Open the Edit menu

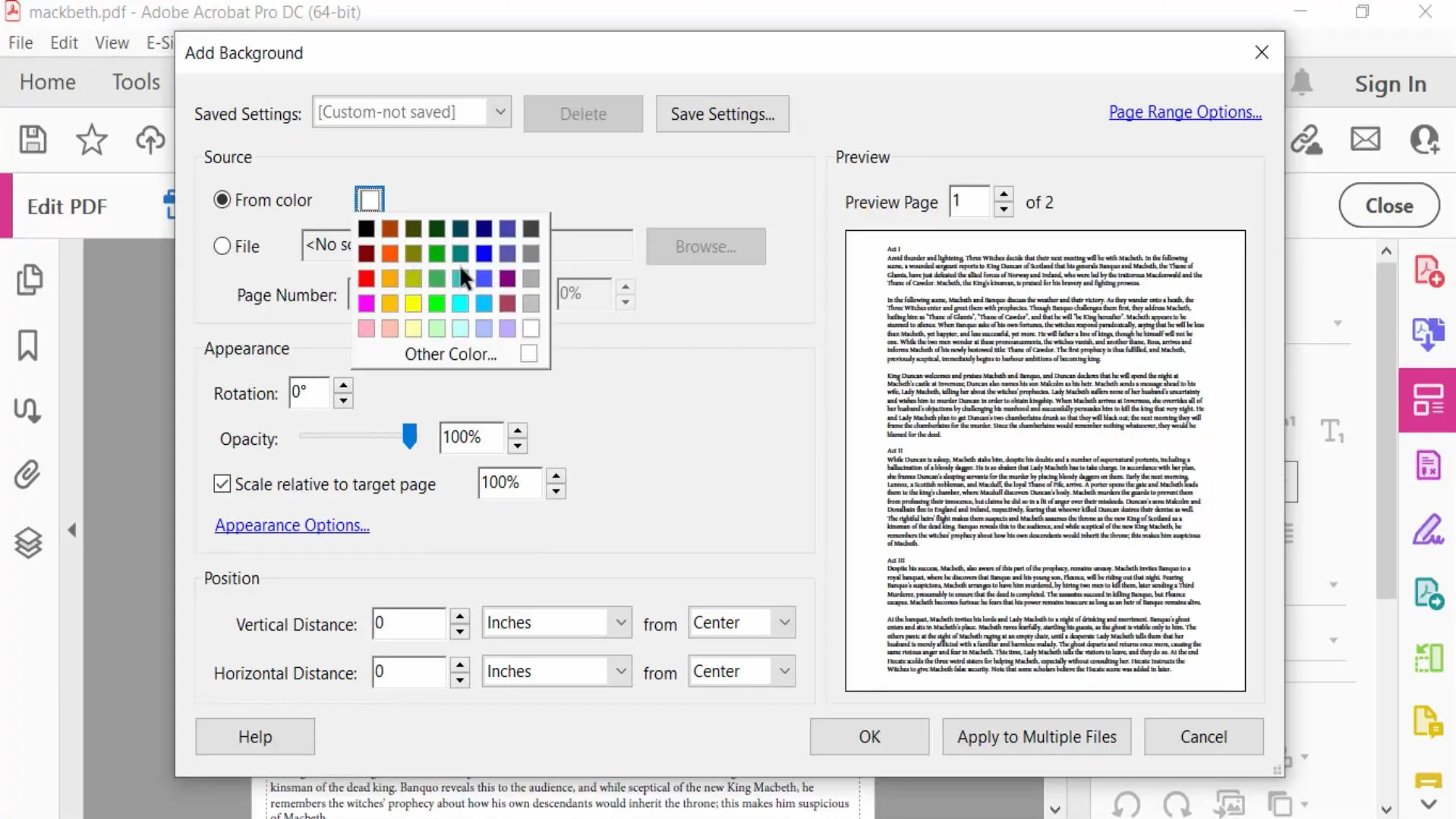coord(64,43)
